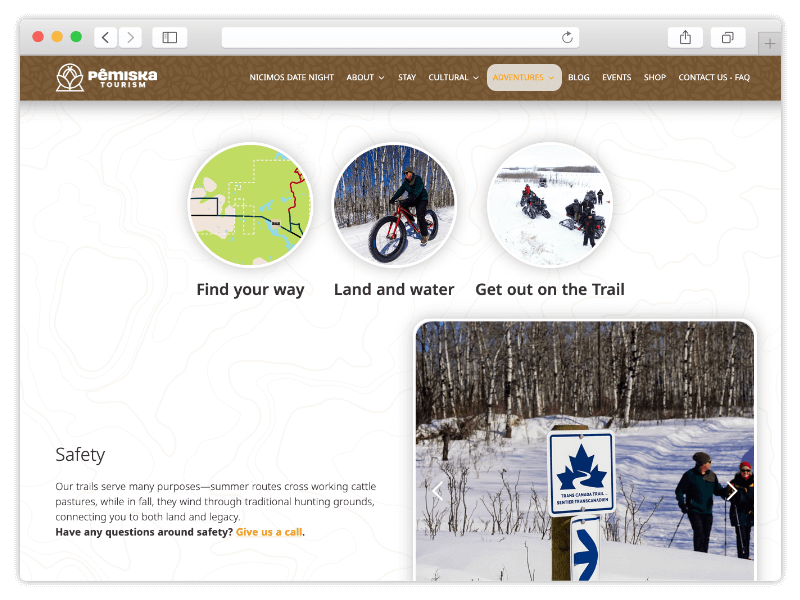Go to previous slide in photo carousel

437,491
